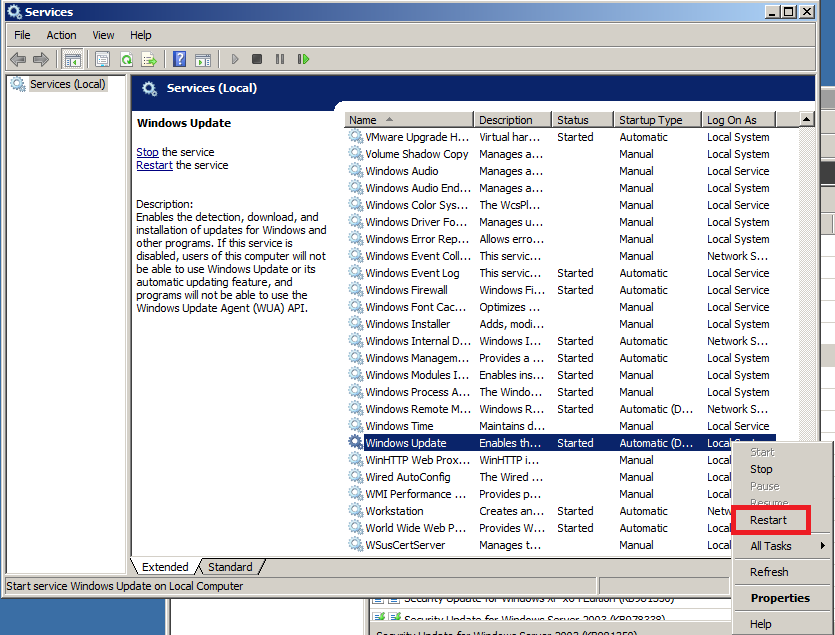
Task: Select the Windows Time service row
Action: (559, 426)
